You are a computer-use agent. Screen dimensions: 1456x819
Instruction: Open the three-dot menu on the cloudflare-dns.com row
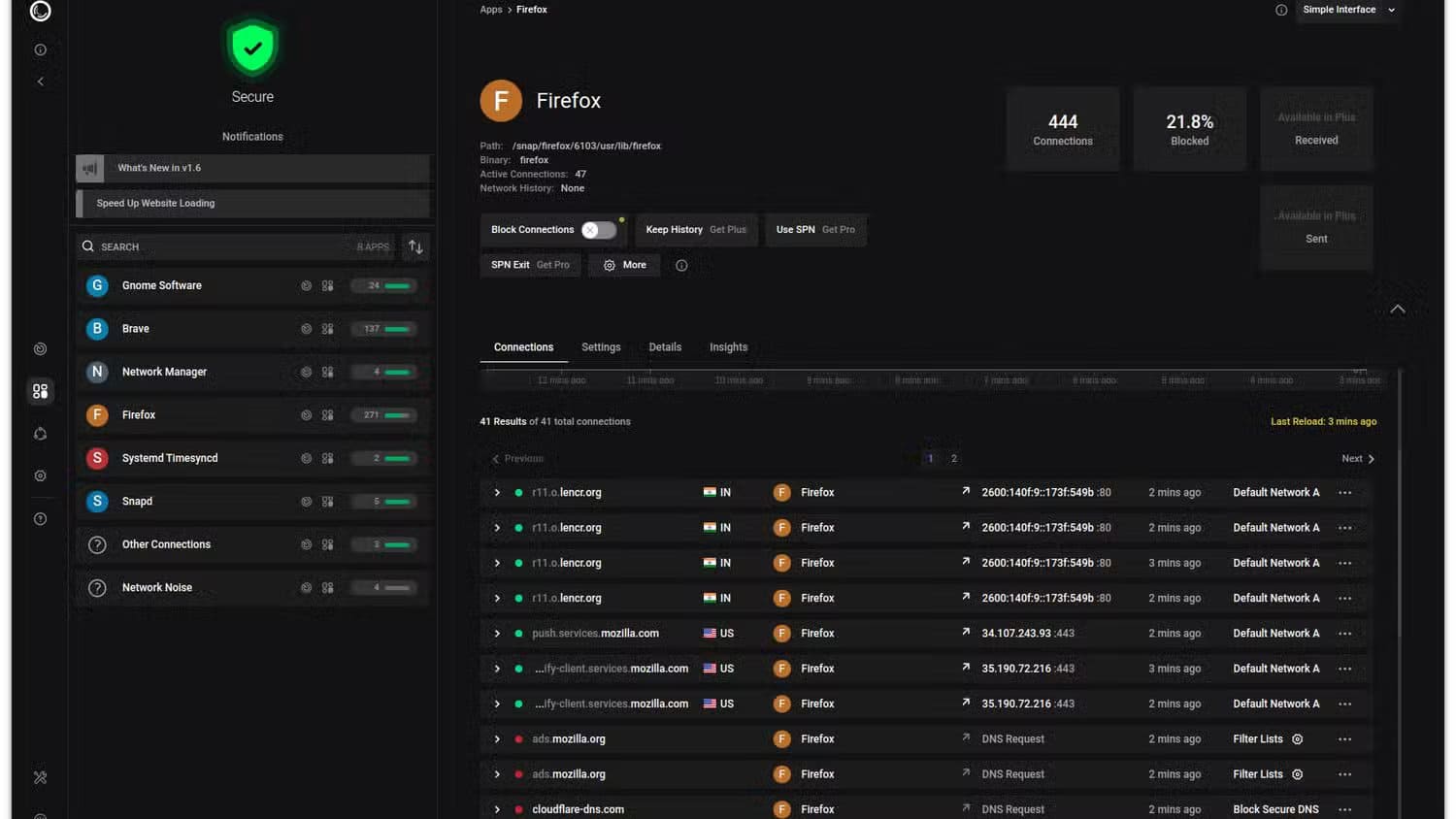1344,809
